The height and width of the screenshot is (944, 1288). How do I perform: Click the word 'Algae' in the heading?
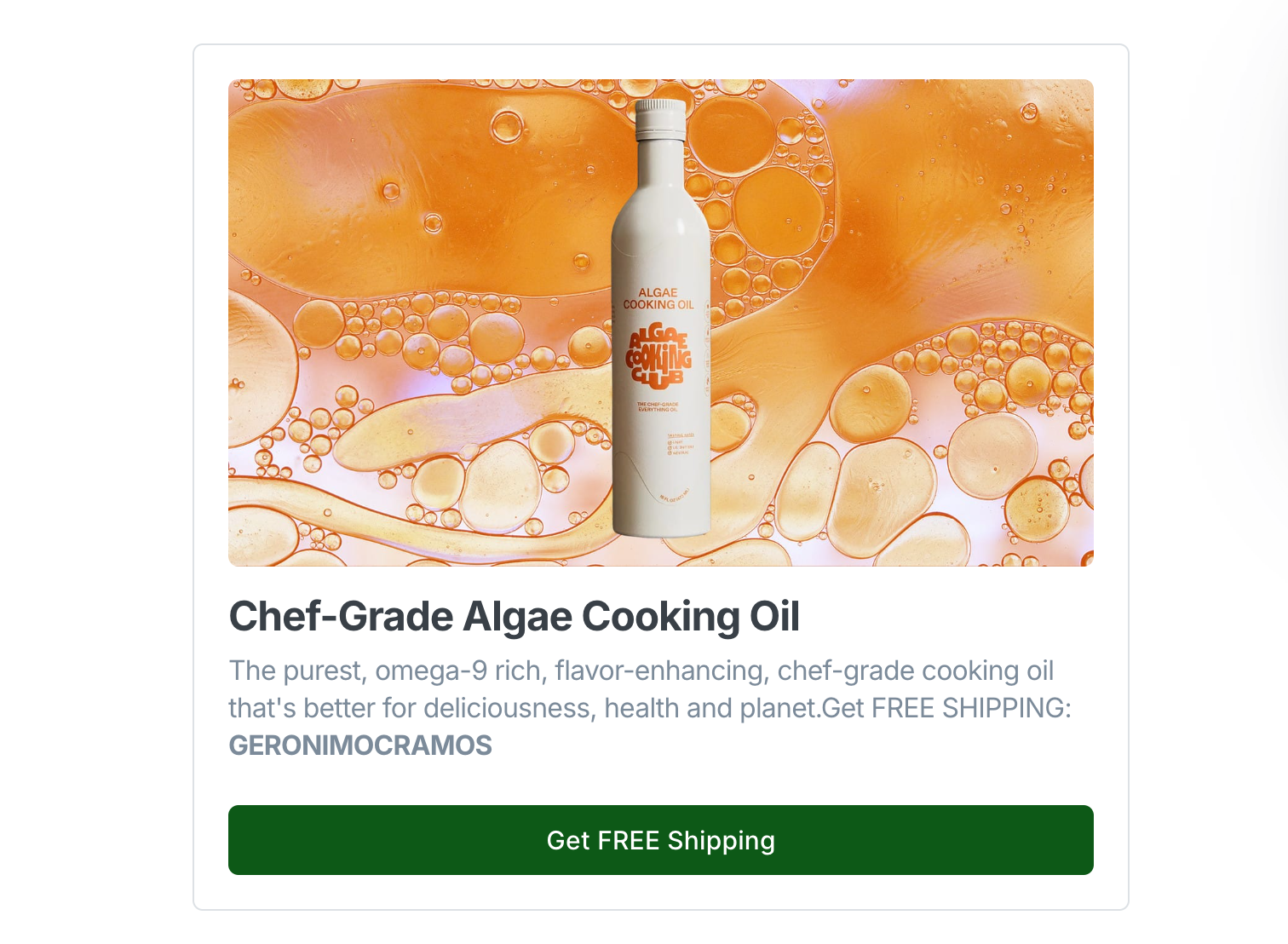click(517, 617)
